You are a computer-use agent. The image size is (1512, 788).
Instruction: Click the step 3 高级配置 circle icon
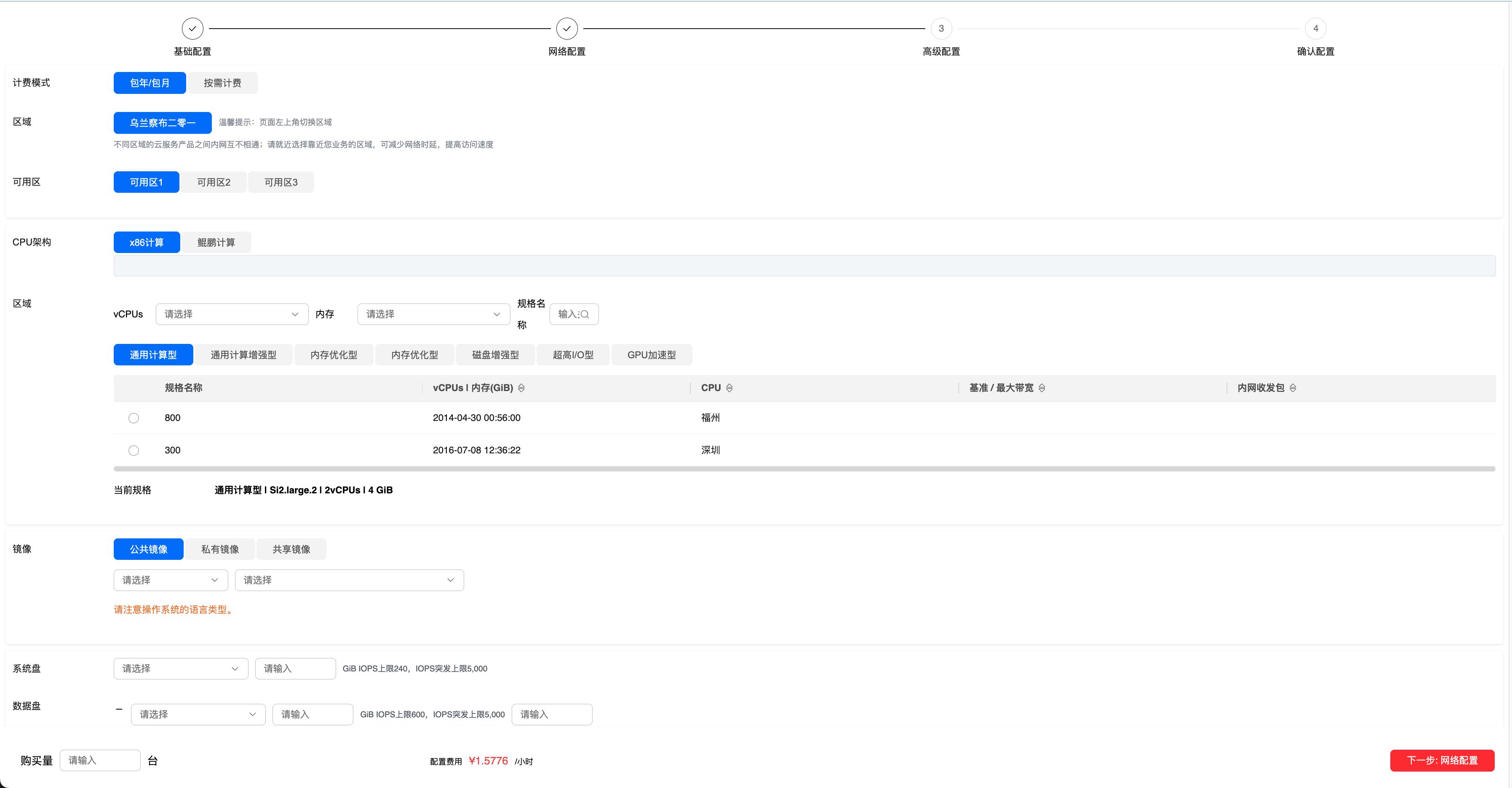click(x=941, y=28)
